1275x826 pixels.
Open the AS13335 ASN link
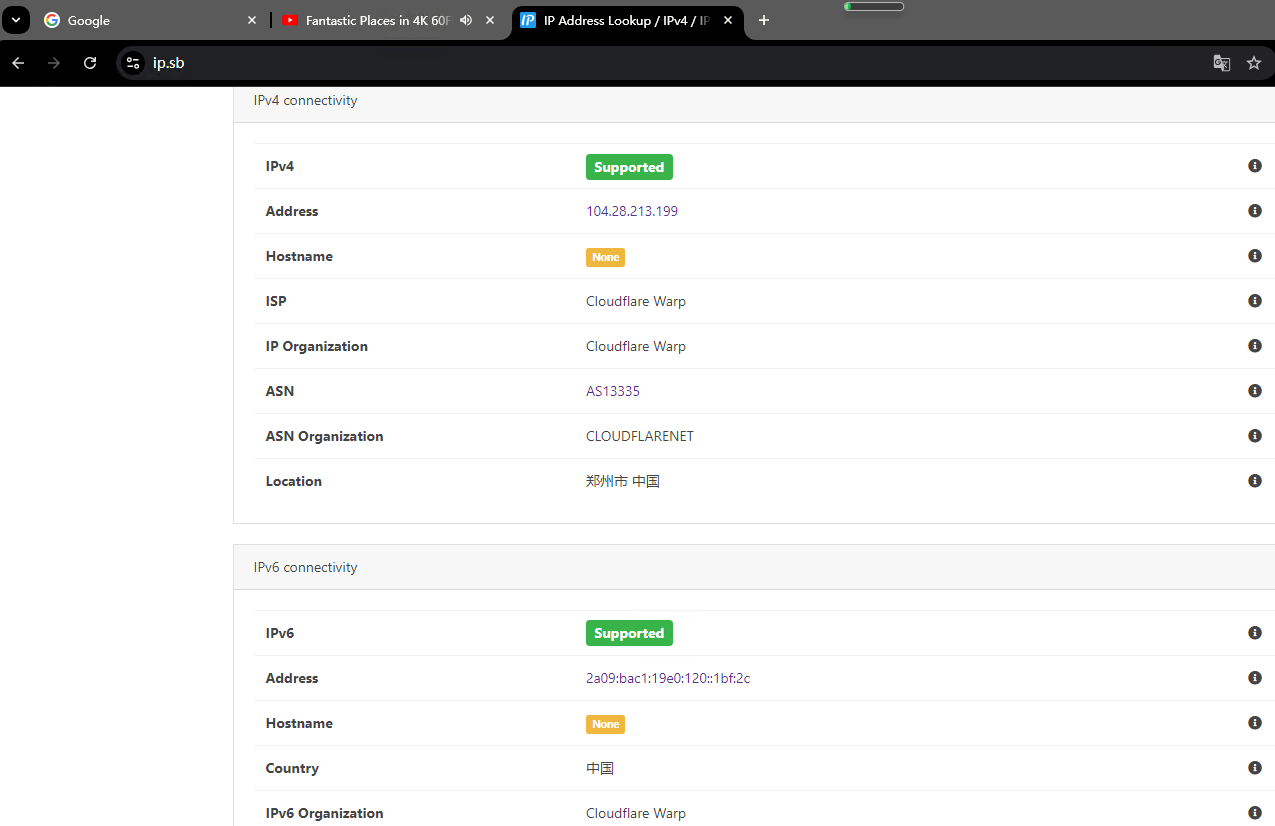click(x=613, y=391)
